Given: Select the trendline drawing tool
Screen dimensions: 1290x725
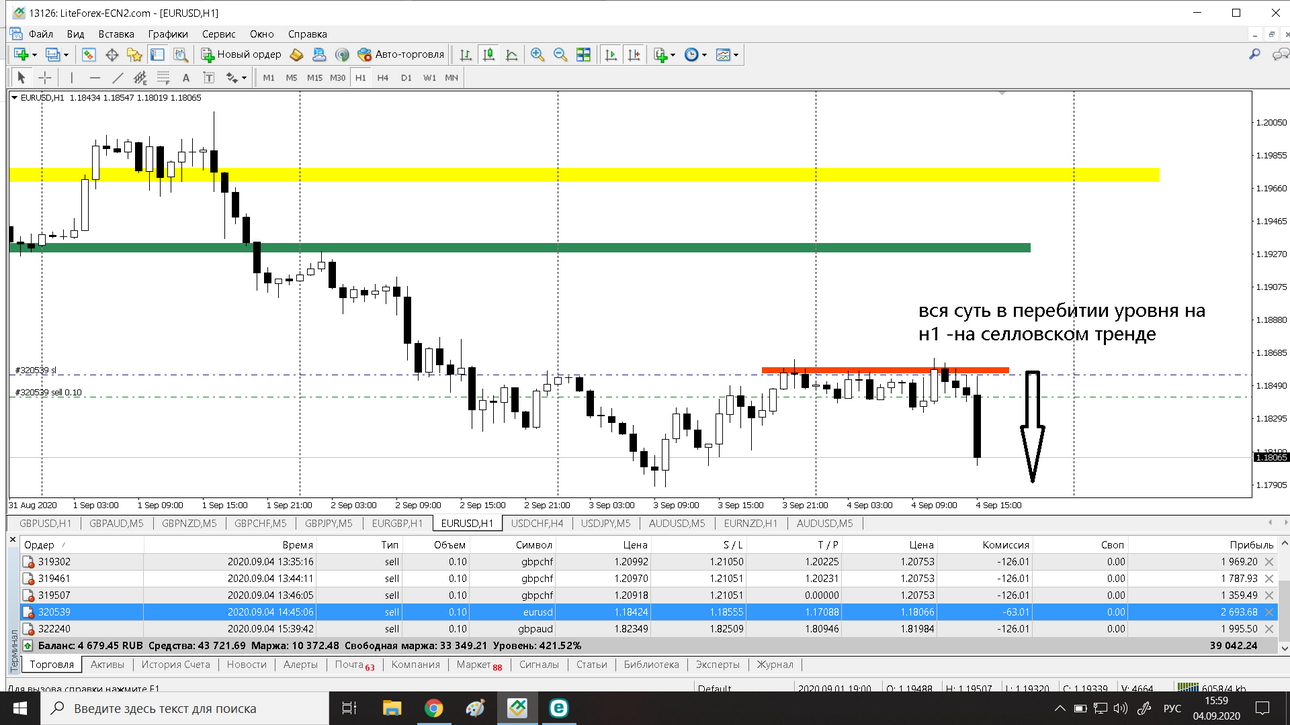Looking at the screenshot, I should pos(118,78).
